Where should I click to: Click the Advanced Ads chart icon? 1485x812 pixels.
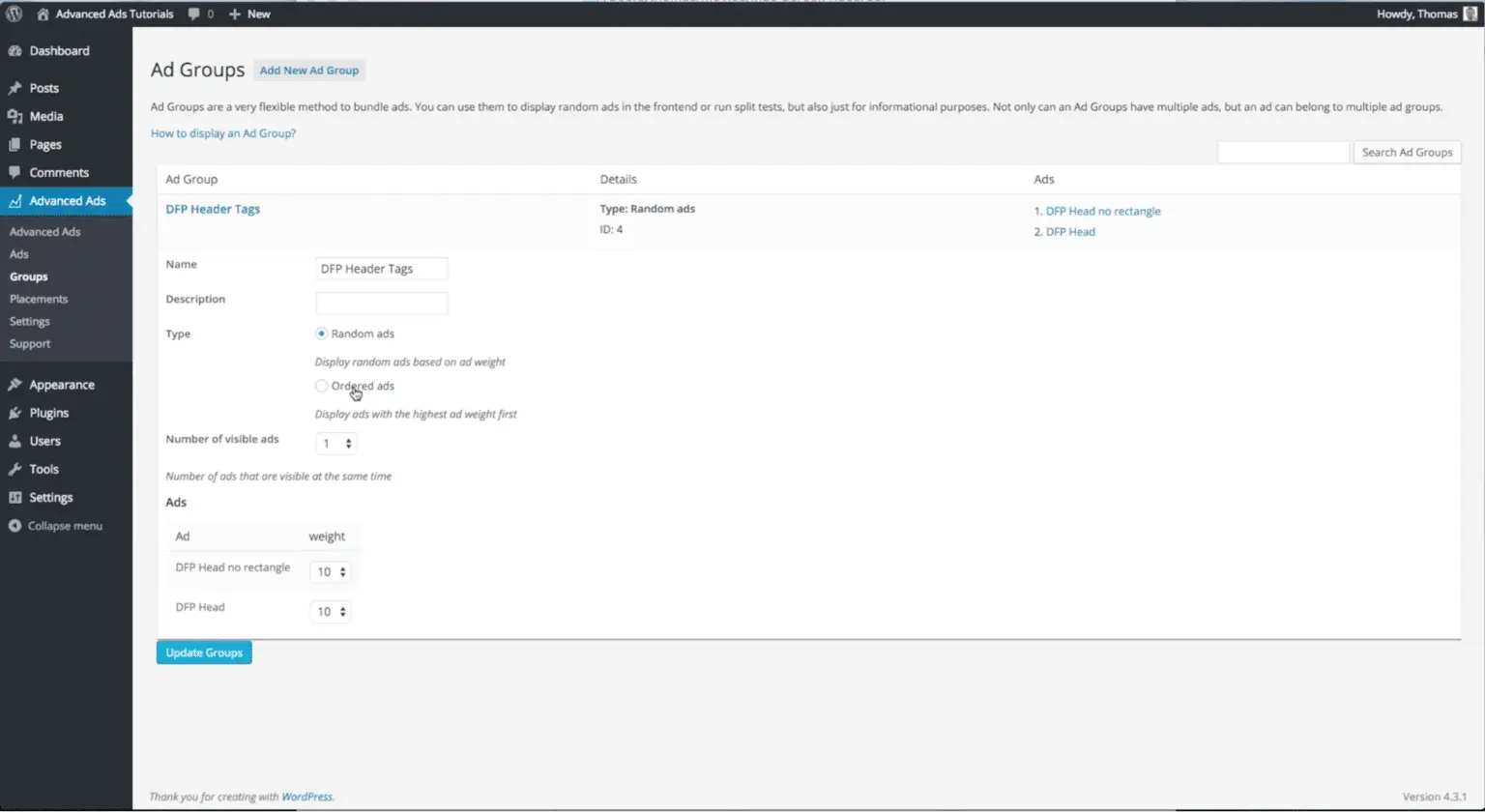click(x=15, y=200)
